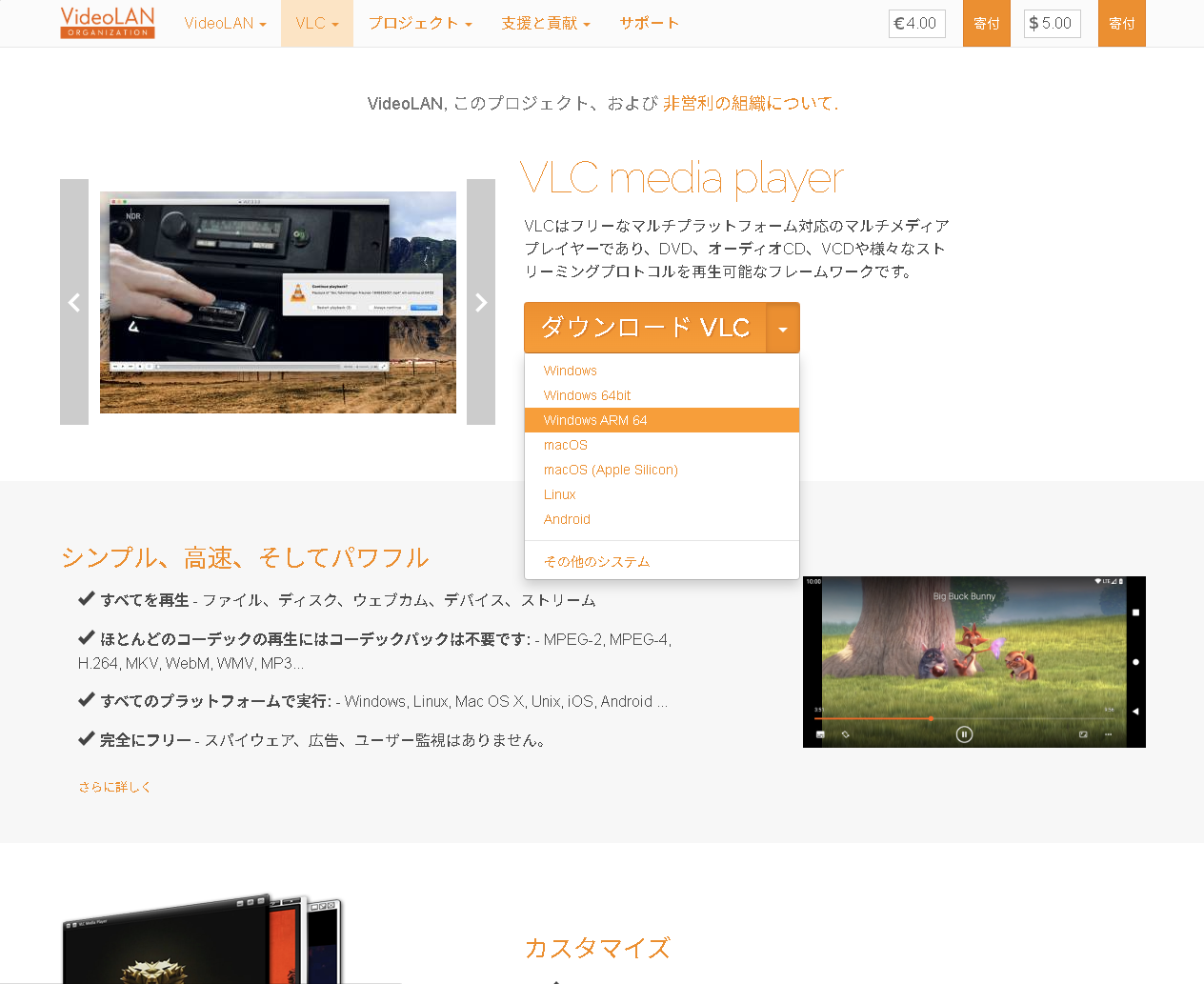The image size is (1204, 984).
Task: Tap the Android recent apps button in the screenshot
Action: coord(1135,613)
